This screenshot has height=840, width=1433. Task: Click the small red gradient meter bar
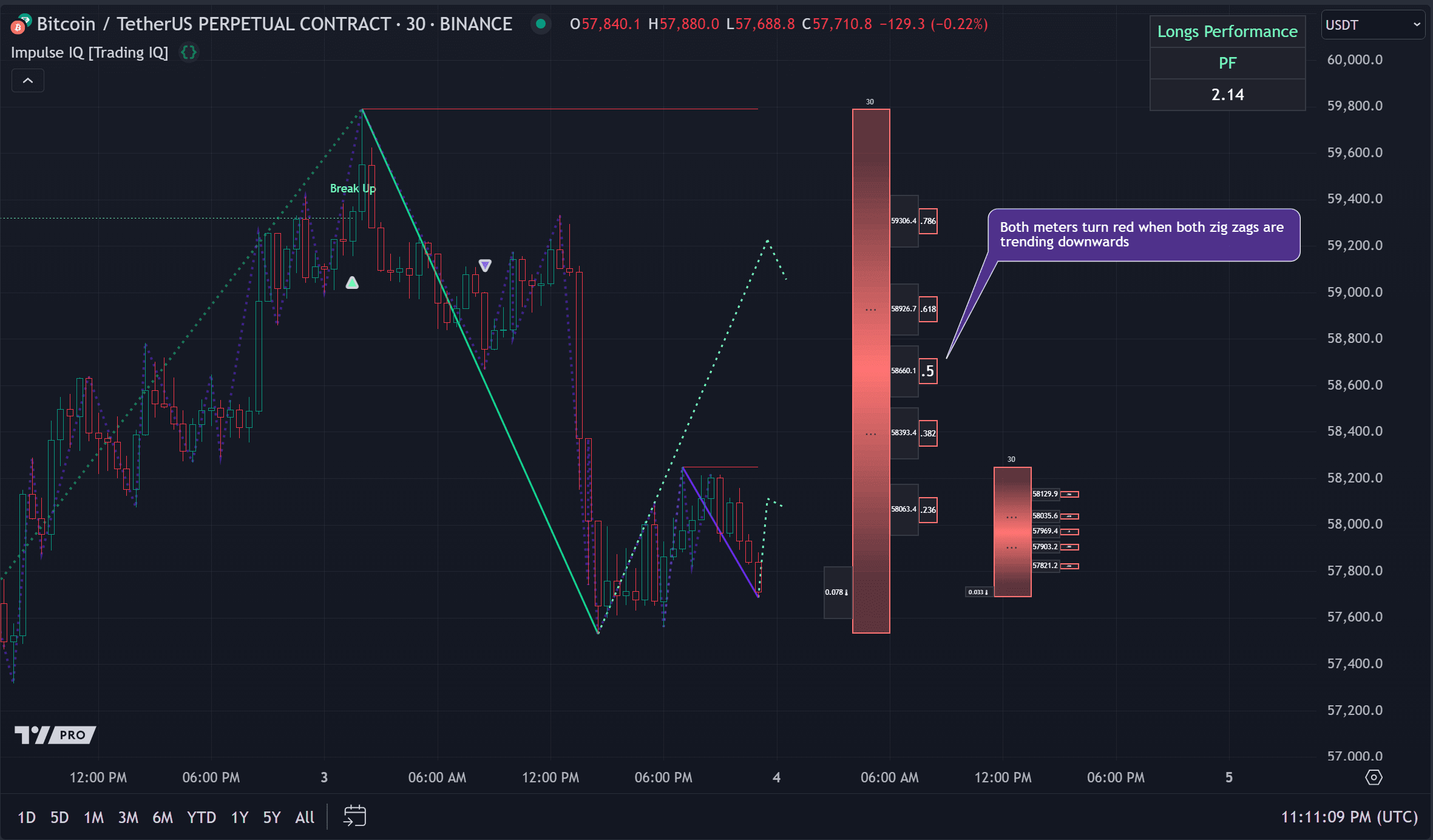pyautogui.click(x=1012, y=532)
